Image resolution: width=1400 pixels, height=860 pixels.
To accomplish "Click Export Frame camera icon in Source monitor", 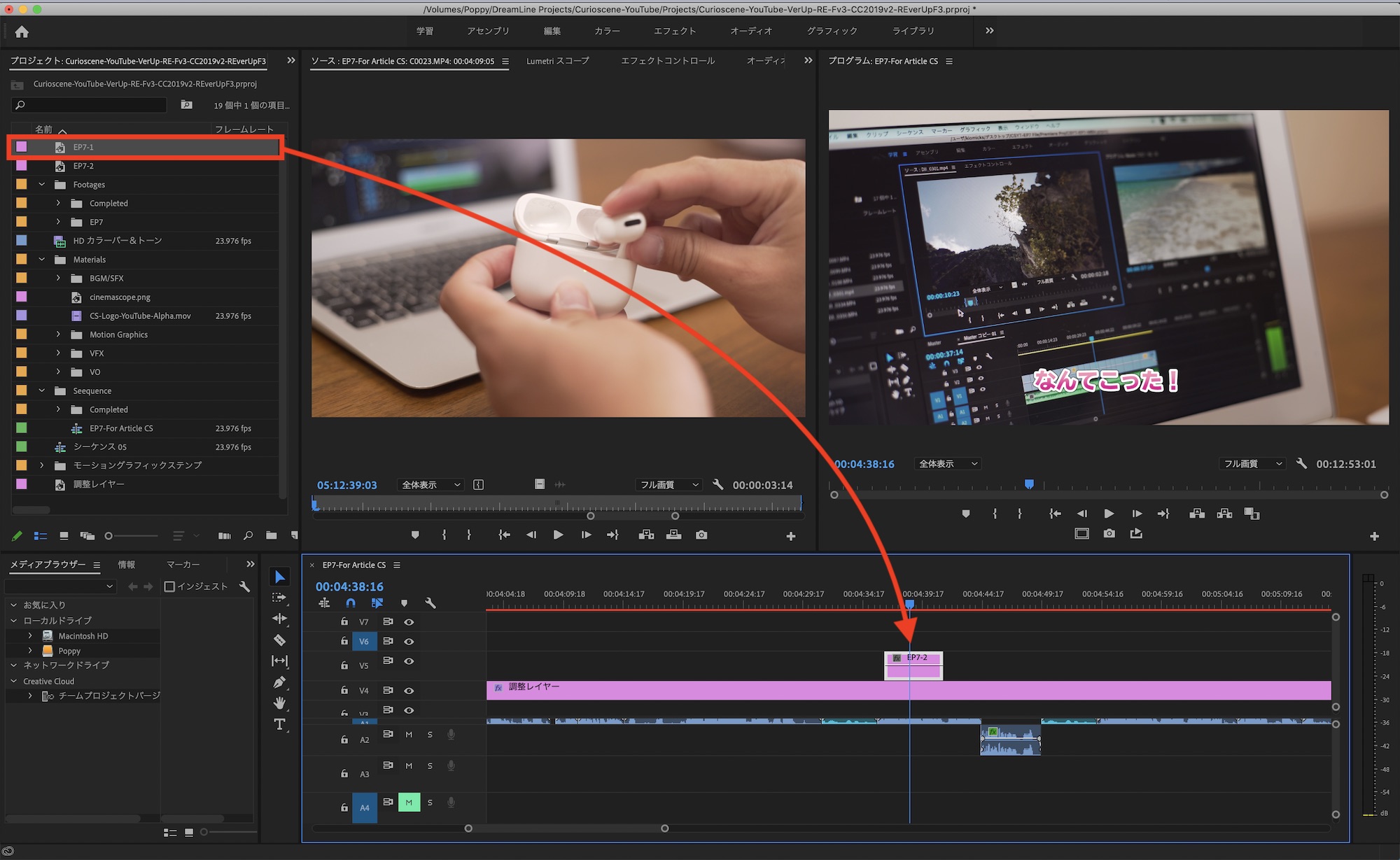I will (701, 535).
